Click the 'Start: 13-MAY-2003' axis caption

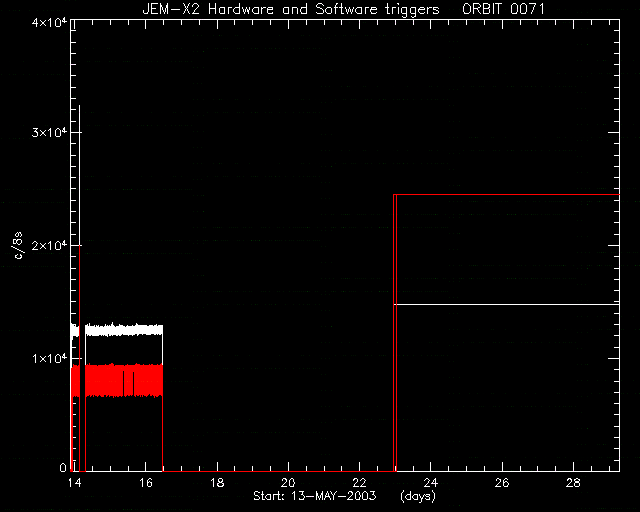click(x=315, y=496)
